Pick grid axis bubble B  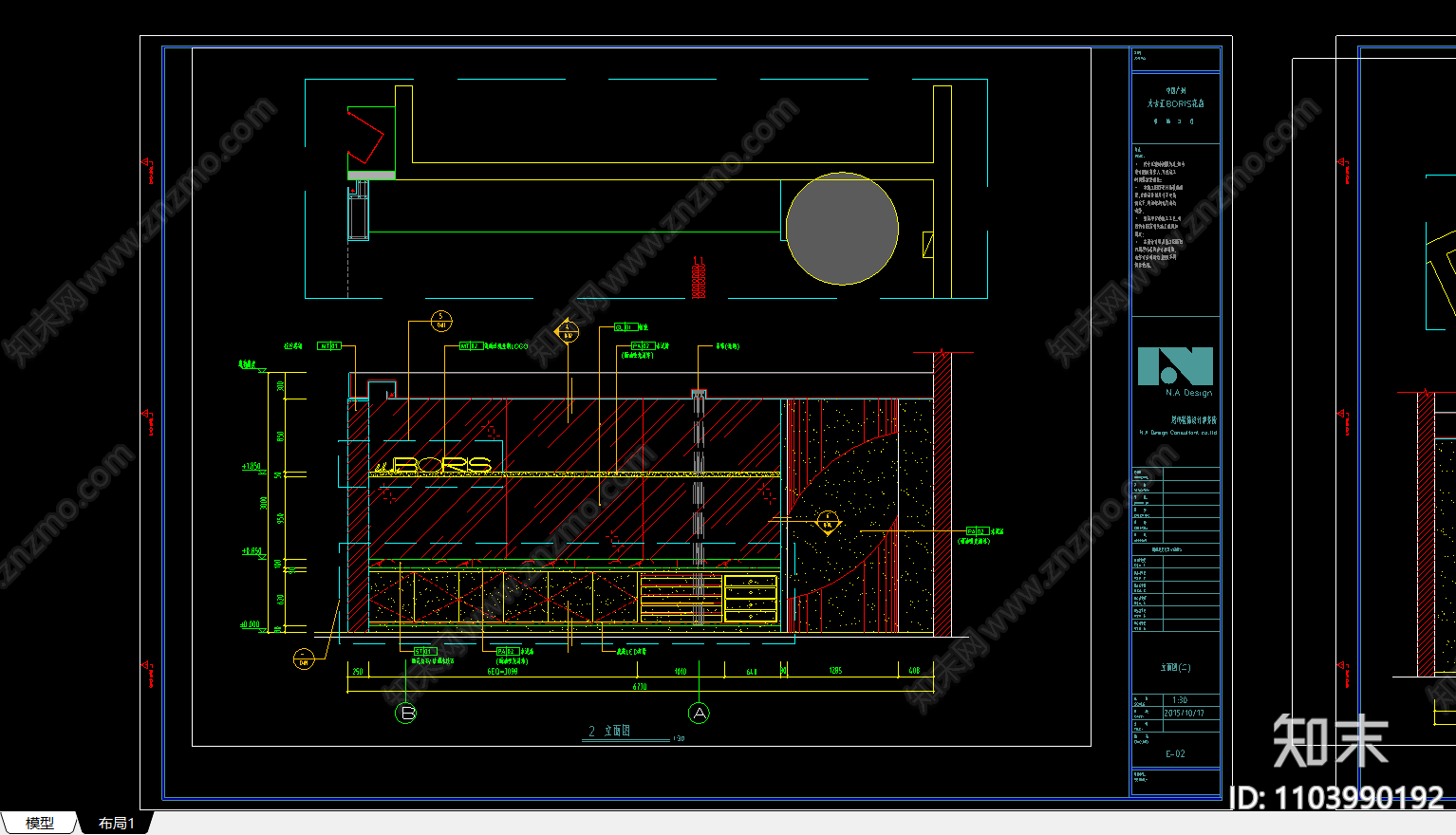(406, 713)
